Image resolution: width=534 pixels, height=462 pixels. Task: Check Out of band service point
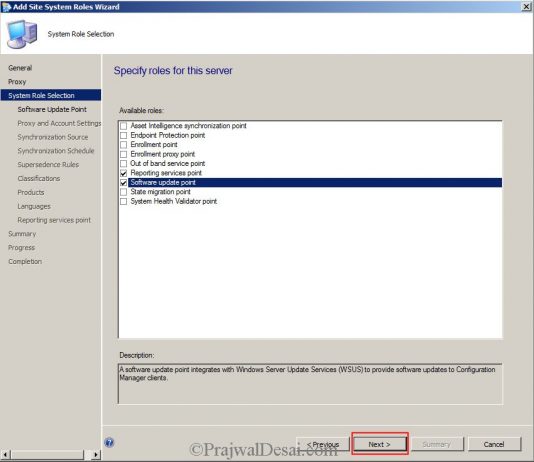[x=124, y=164]
